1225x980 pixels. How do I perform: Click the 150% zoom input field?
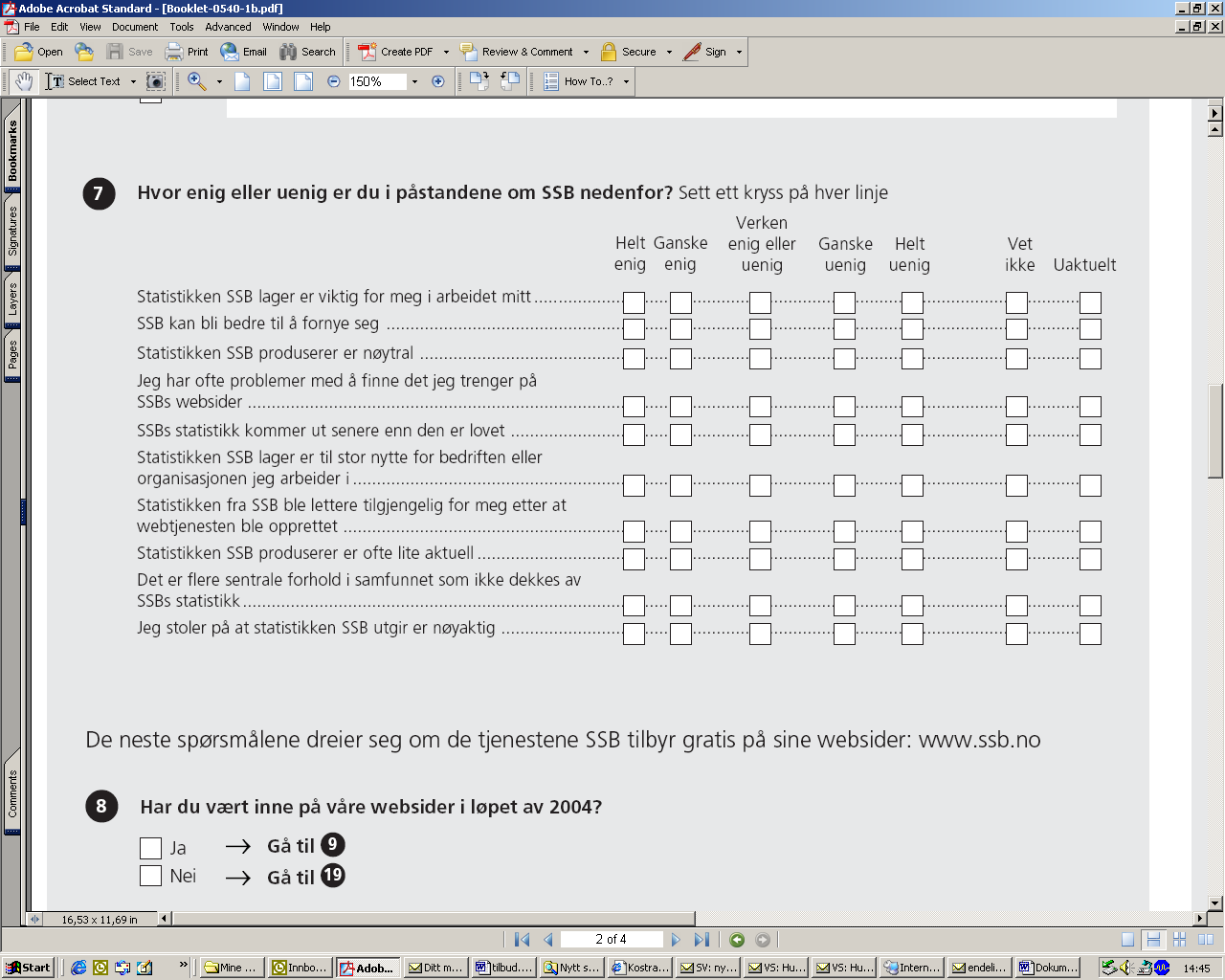[x=377, y=81]
